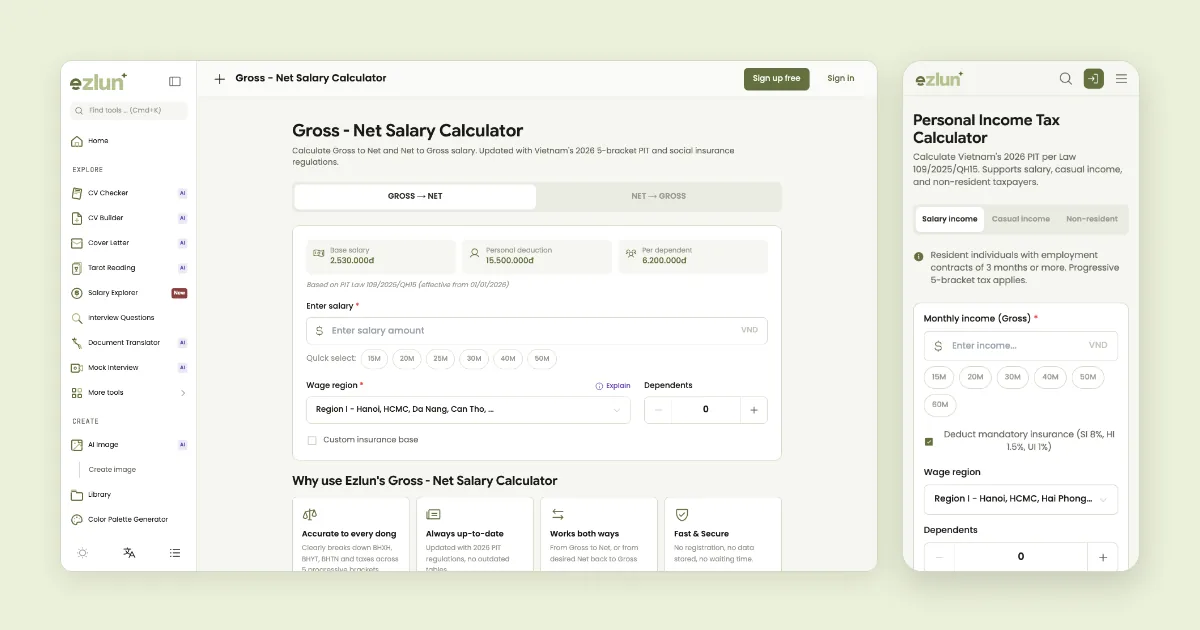
Task: Open Salary Explorer tool
Action: 129,293
